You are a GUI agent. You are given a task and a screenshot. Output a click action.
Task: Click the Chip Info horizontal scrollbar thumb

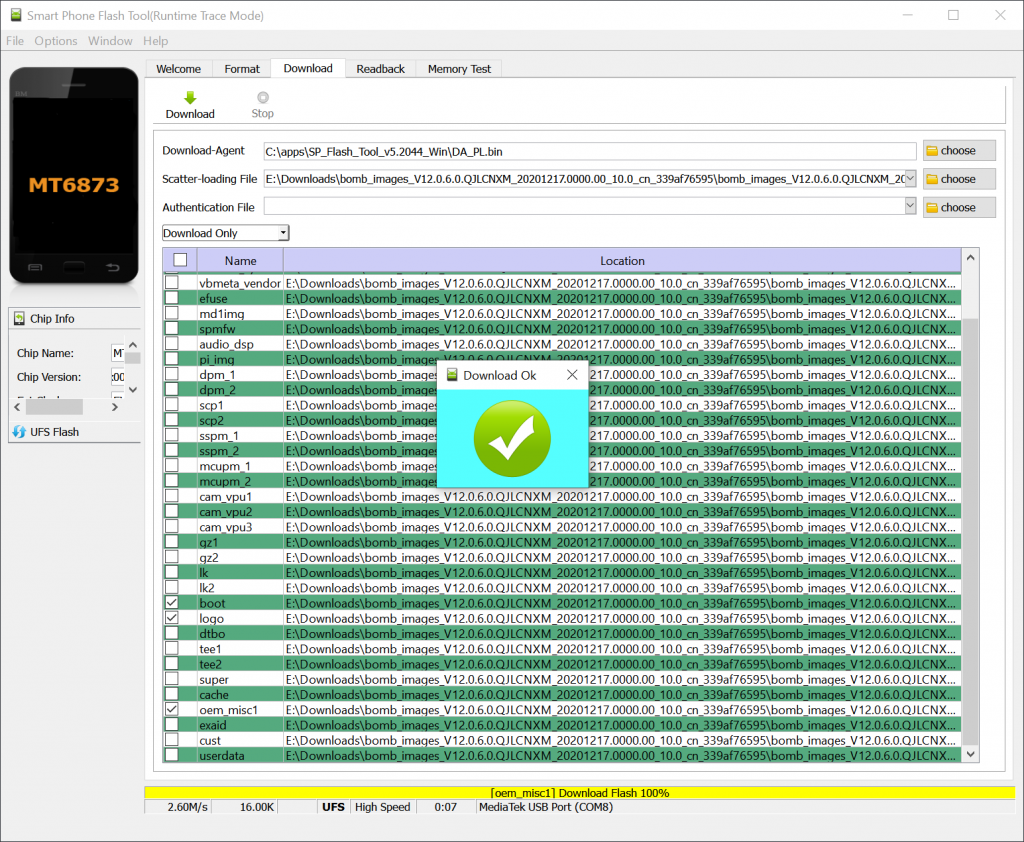54,407
